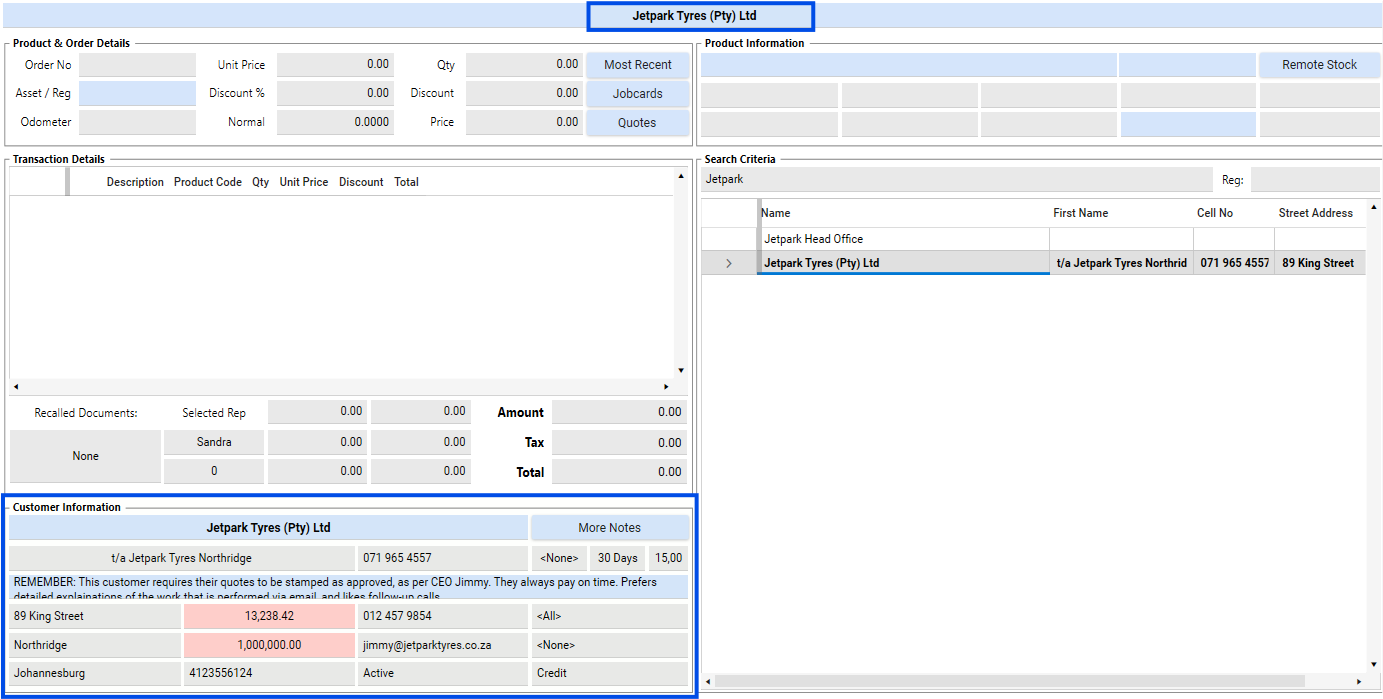This screenshot has width=1383, height=699.
Task: Select the Credit account type field
Action: click(x=610, y=673)
